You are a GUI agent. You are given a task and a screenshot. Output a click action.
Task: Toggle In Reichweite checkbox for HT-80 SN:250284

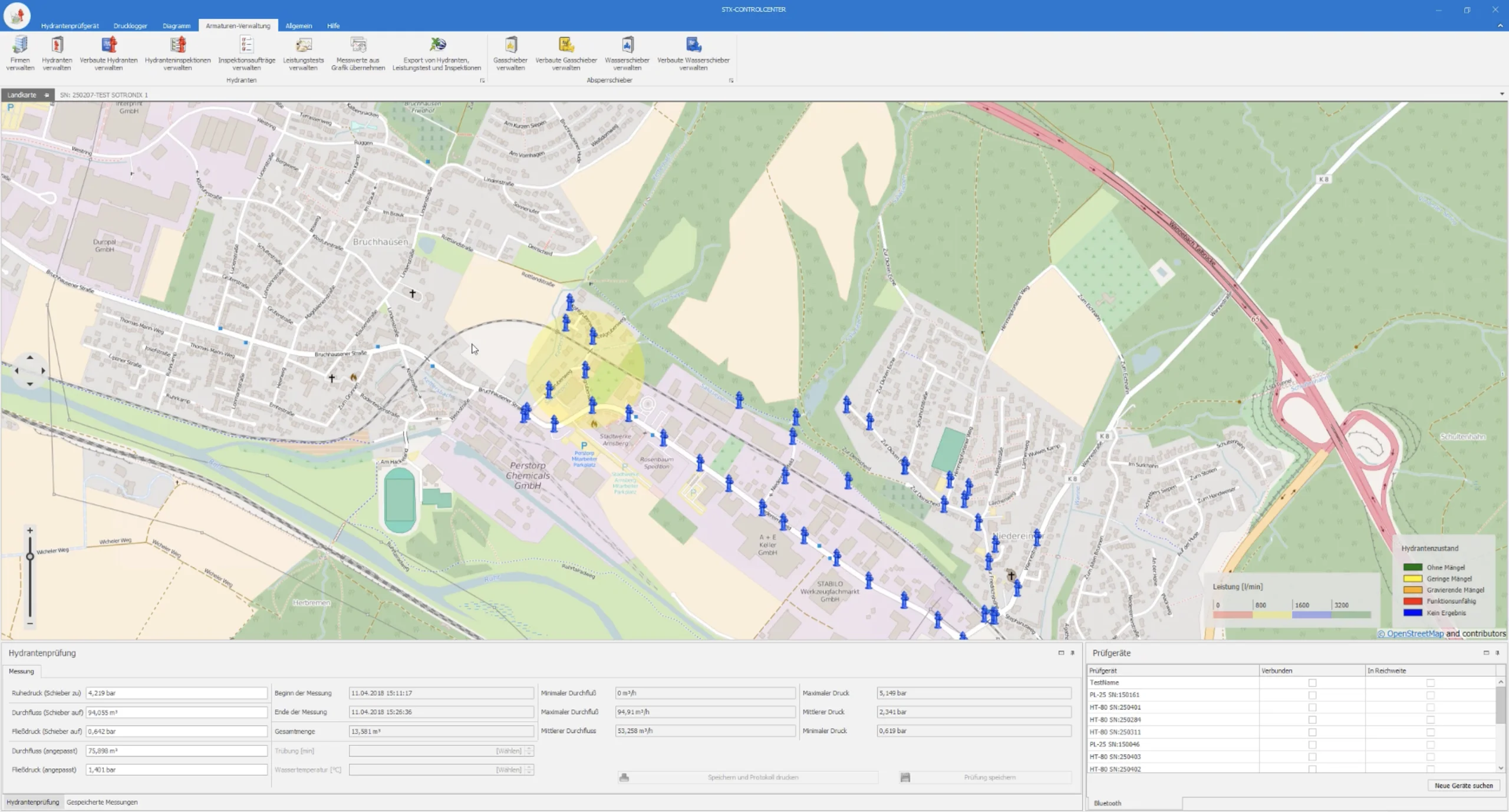coord(1431,719)
